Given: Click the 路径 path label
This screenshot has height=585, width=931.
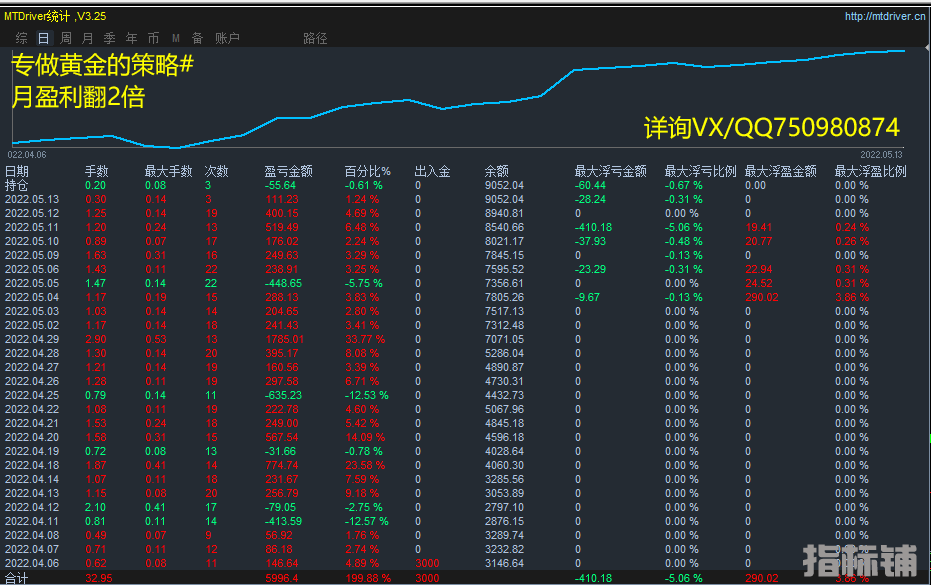Looking at the screenshot, I should click(315, 38).
